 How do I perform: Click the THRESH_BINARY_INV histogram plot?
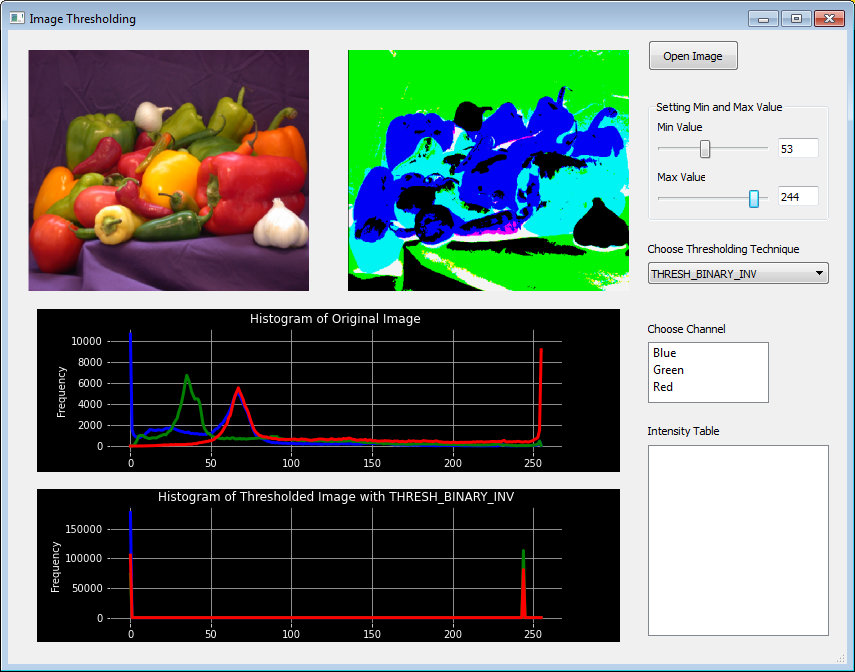[x=328, y=565]
